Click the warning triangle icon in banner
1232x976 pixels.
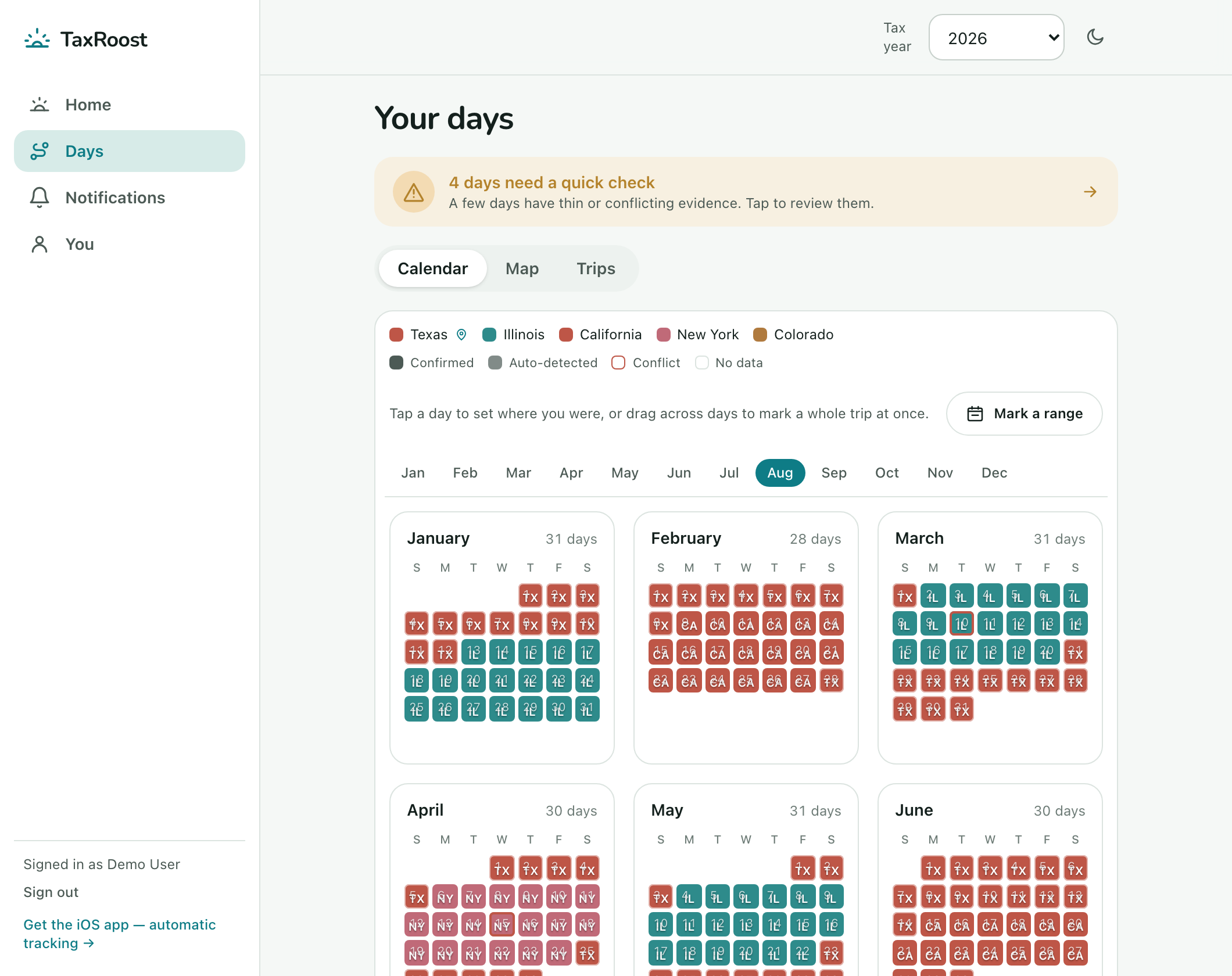(x=414, y=192)
